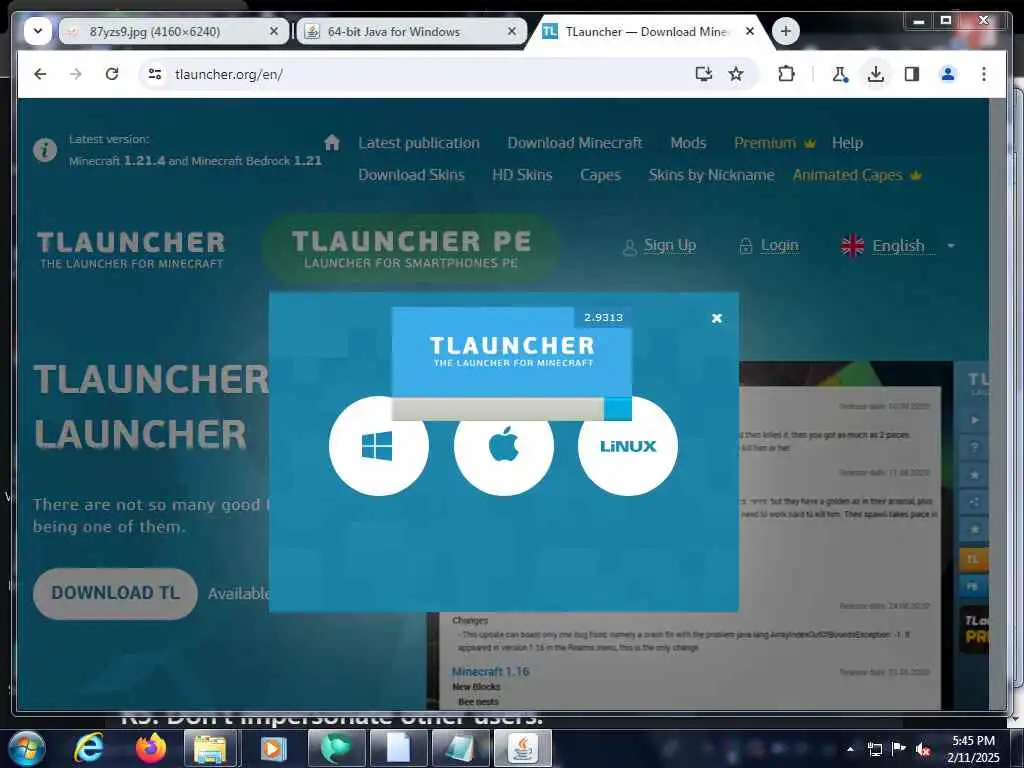
Task: Open Download Minecraft menu item
Action: 575,143
